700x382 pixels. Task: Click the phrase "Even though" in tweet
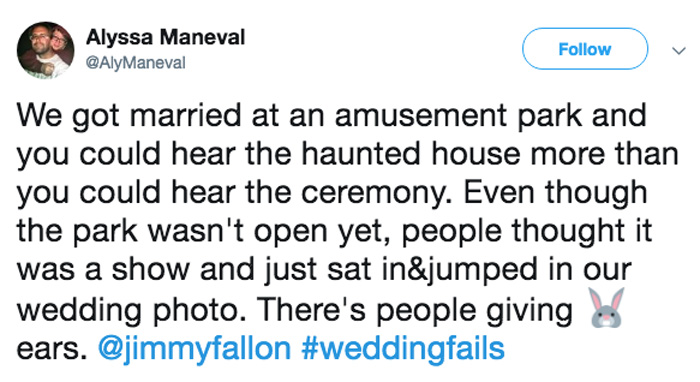pyautogui.click(x=555, y=193)
